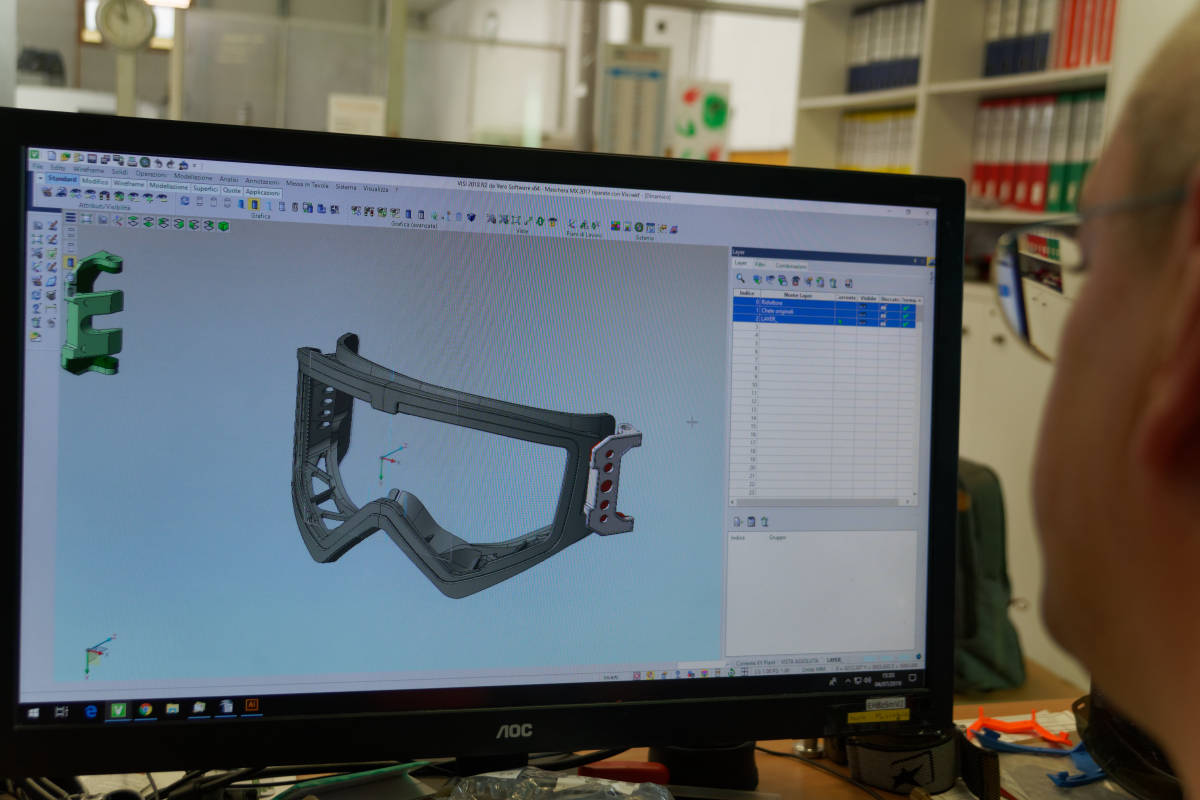Open the Layer tab in Layer panel
The image size is (1200, 800).
pos(741,263)
